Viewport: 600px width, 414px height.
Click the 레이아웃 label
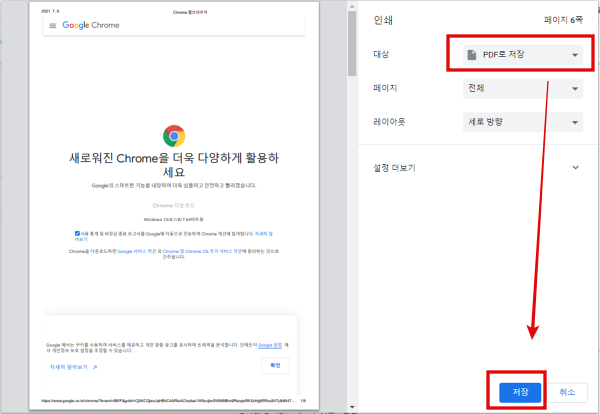pos(389,122)
